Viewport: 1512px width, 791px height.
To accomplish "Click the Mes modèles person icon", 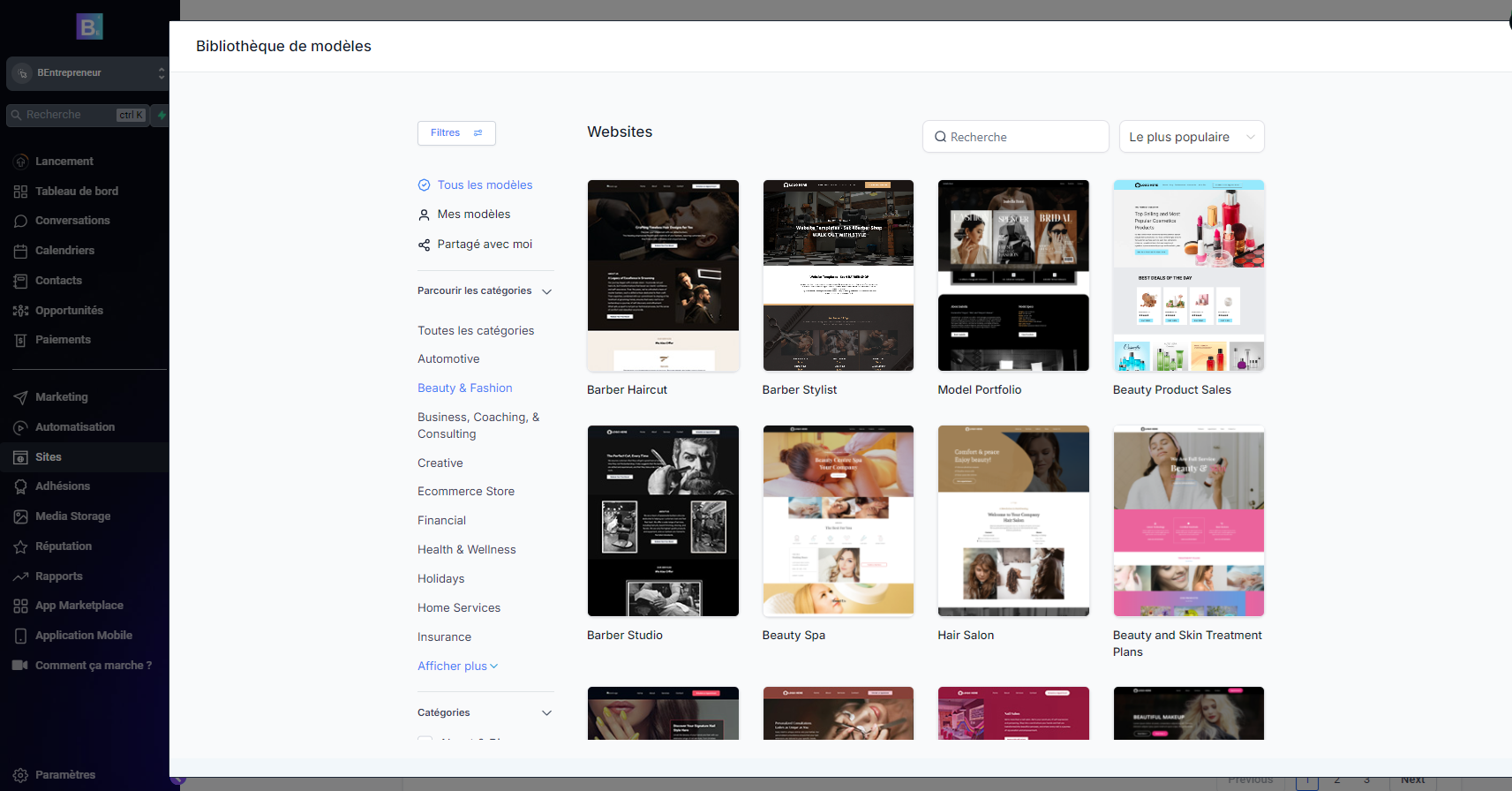I will [424, 215].
